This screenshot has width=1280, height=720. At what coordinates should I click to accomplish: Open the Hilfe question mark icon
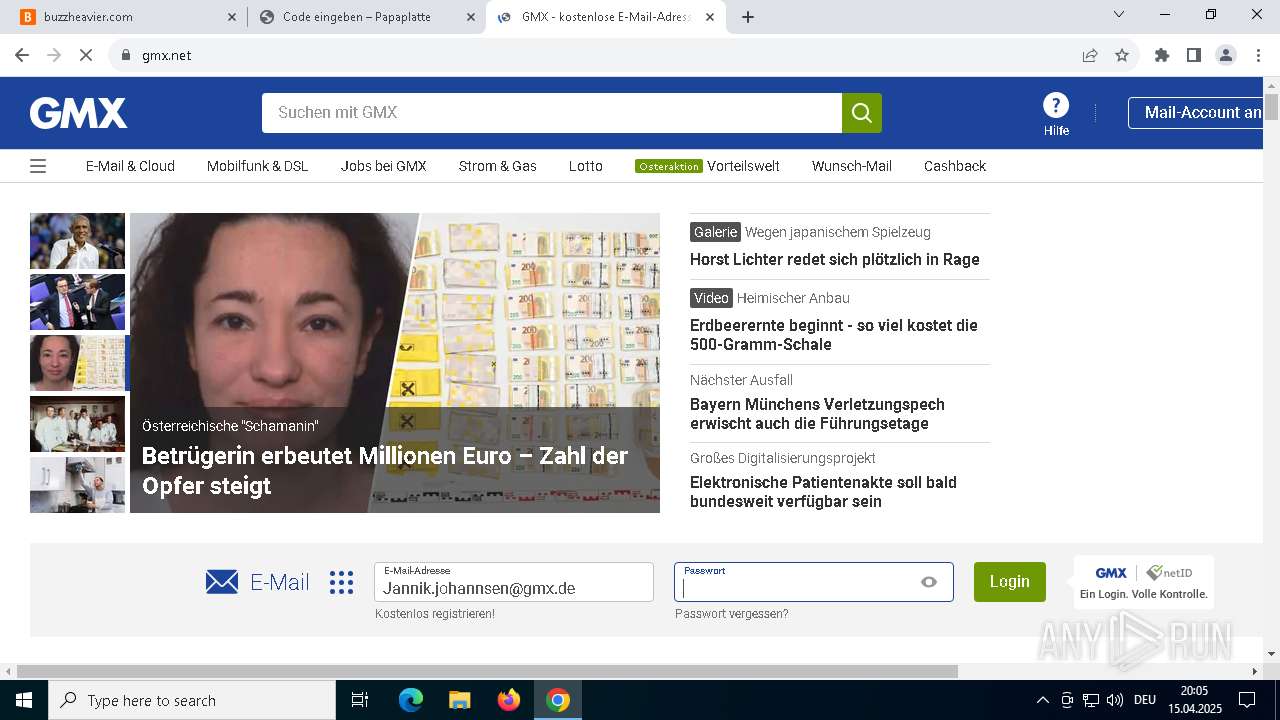pyautogui.click(x=1056, y=105)
